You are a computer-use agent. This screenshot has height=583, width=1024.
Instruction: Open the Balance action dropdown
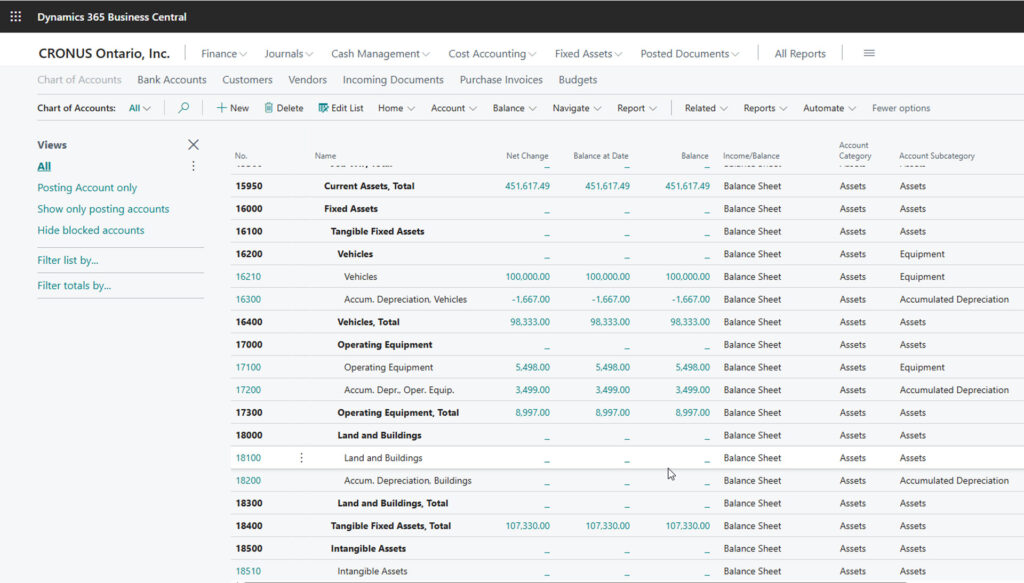coord(515,108)
